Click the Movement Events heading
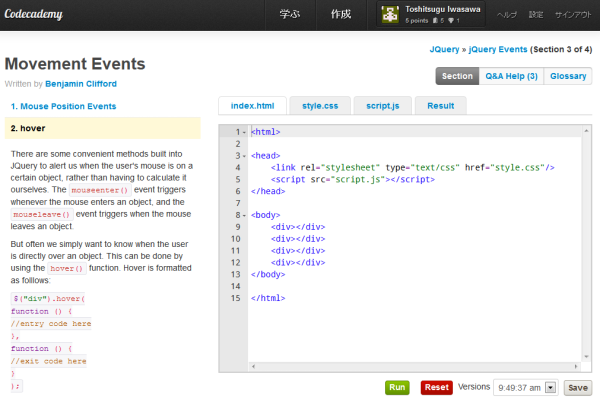The image size is (600, 399). pyautogui.click(x=75, y=64)
